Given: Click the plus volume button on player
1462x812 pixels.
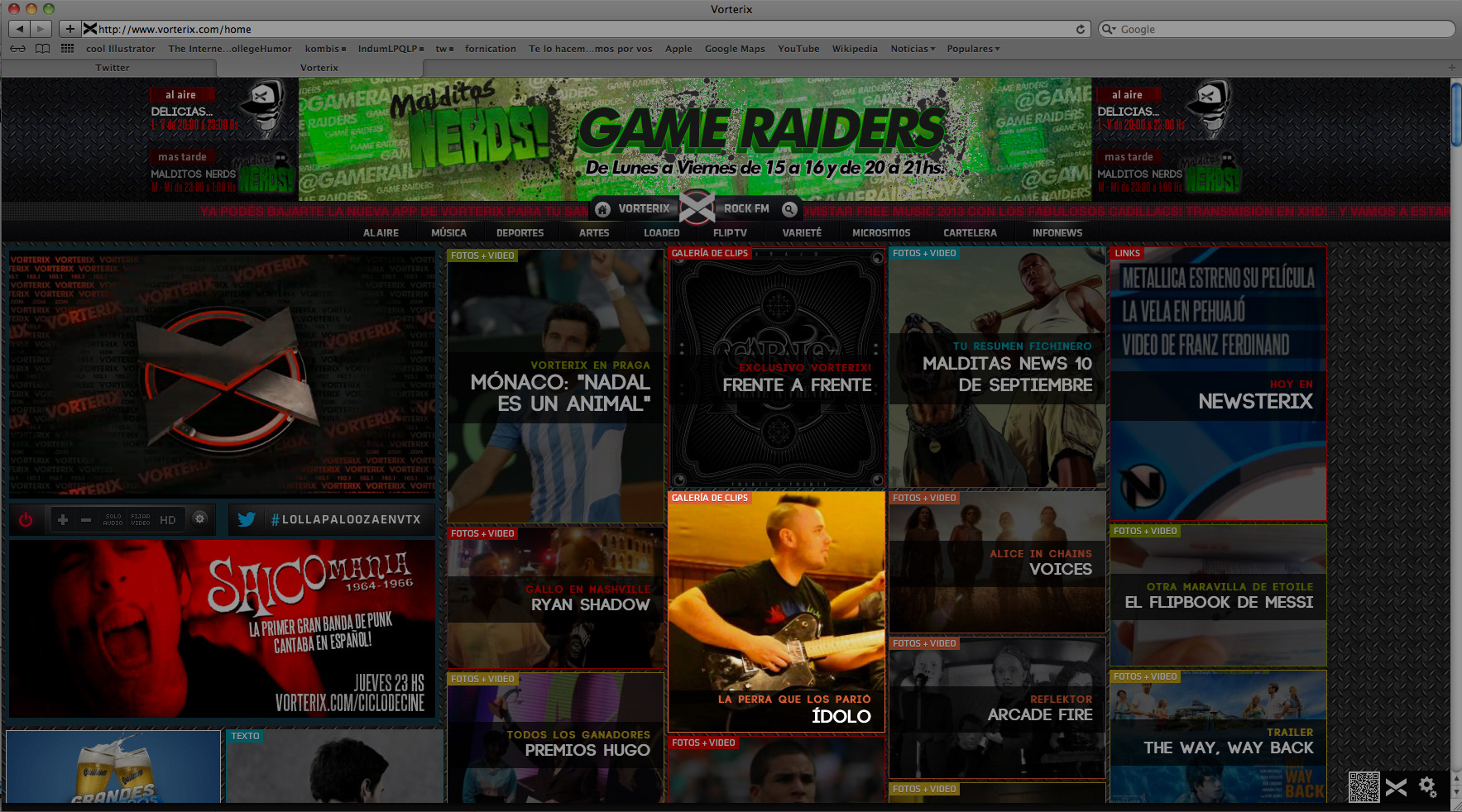Looking at the screenshot, I should (63, 520).
